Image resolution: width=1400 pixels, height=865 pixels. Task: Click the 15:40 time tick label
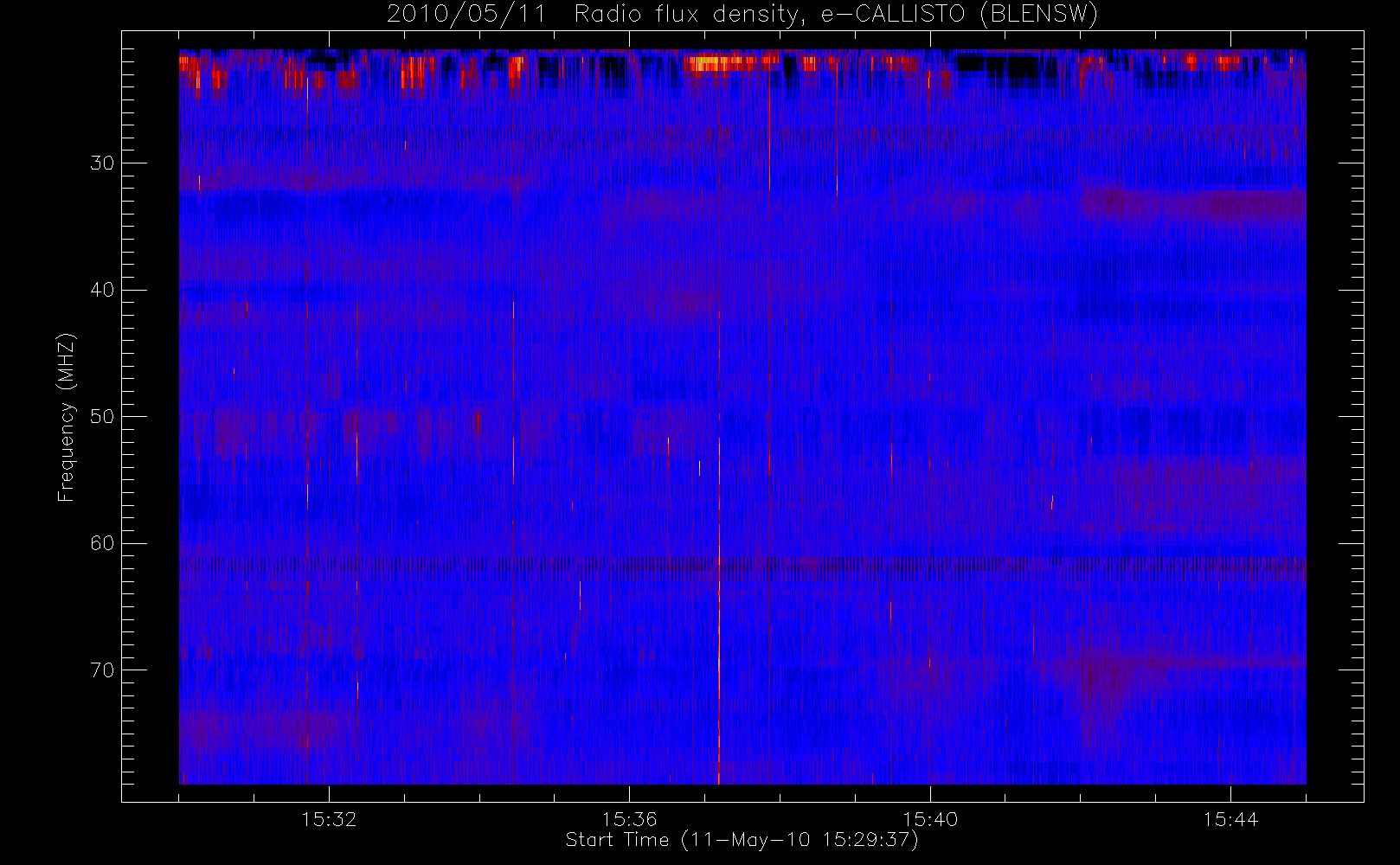click(930, 818)
